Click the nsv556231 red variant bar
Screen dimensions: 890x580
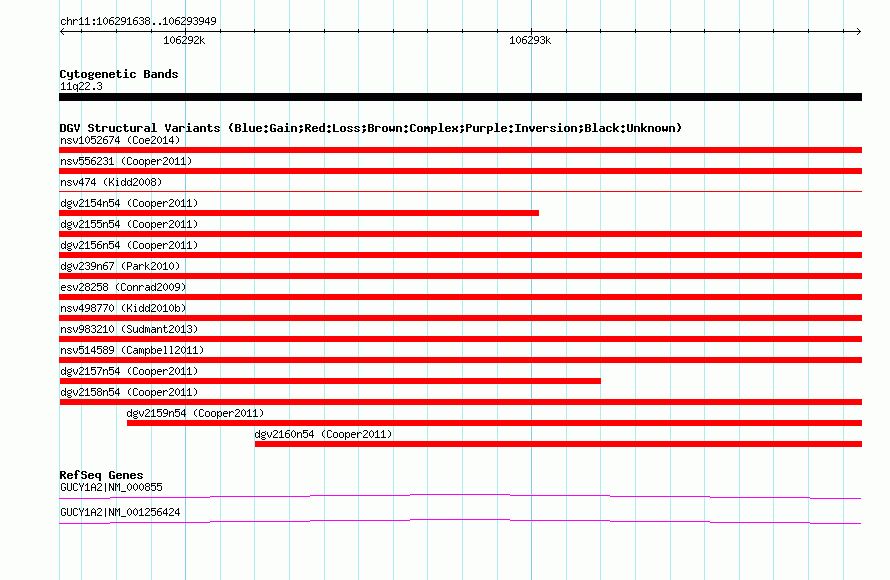click(x=460, y=171)
